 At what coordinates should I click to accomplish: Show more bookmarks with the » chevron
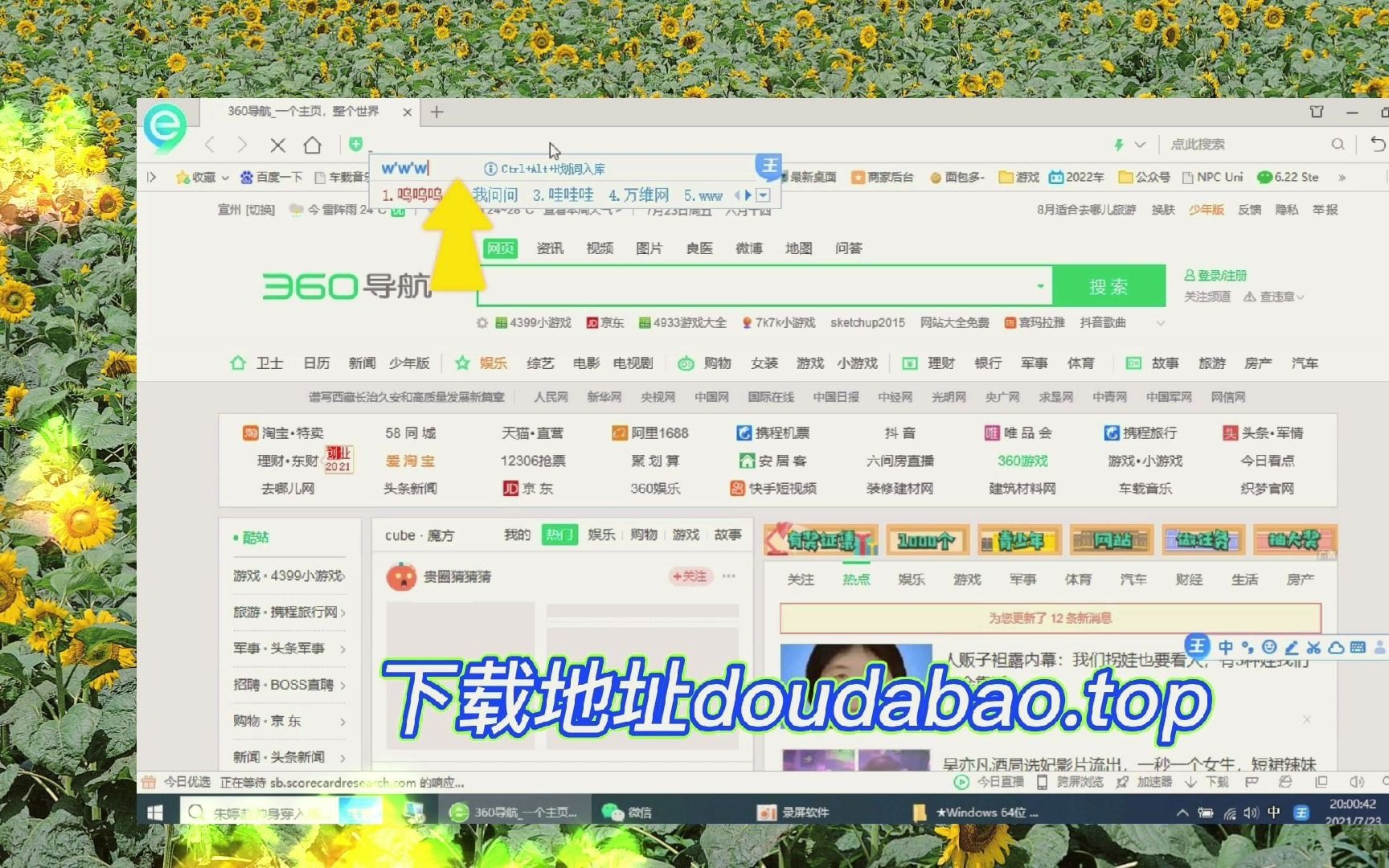1342,178
